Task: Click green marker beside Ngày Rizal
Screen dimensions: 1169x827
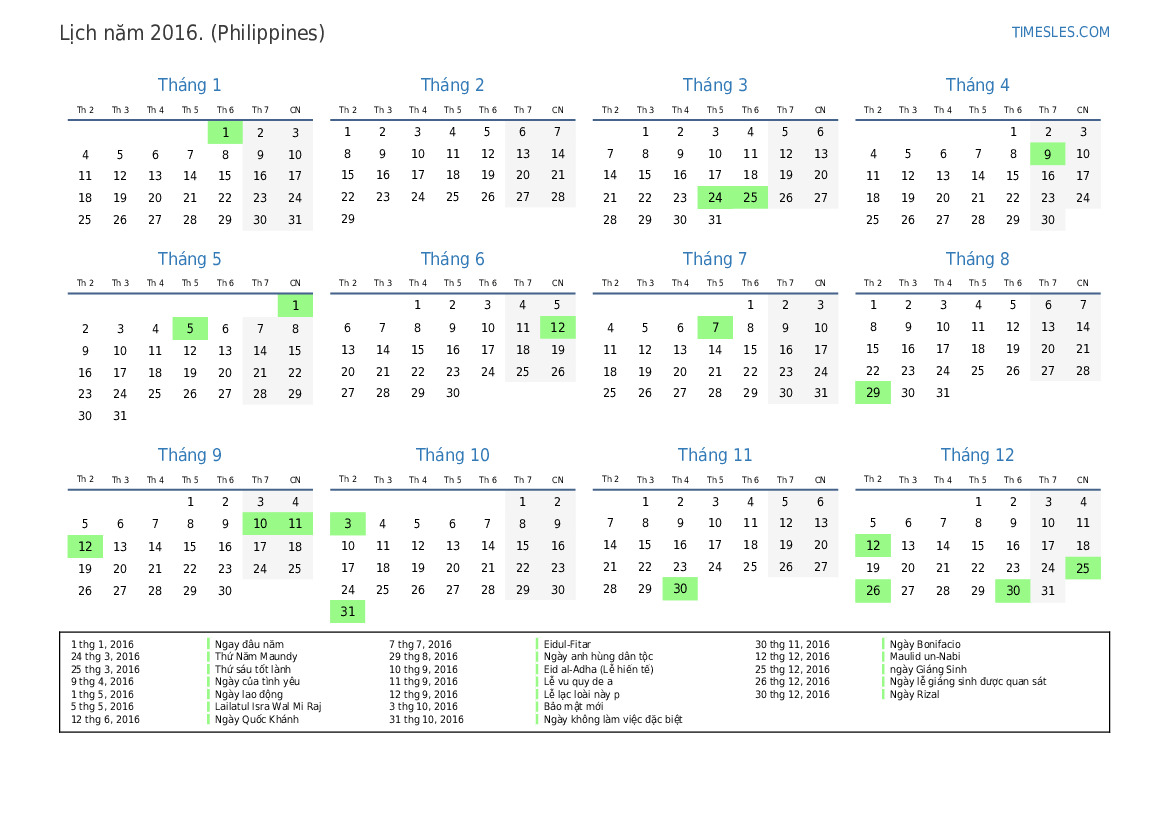Action: click(x=885, y=694)
